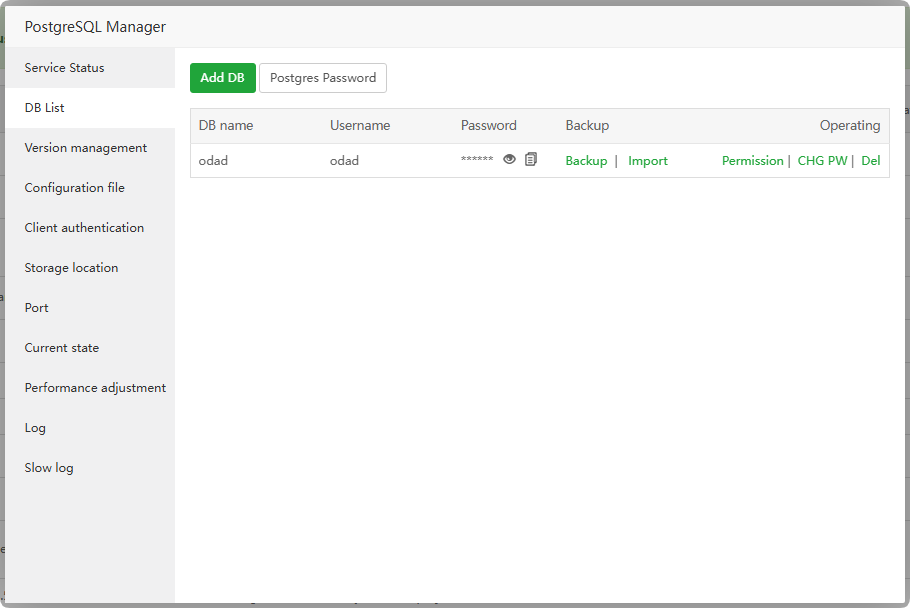
Task: Click the Username column header
Action: tap(360, 125)
